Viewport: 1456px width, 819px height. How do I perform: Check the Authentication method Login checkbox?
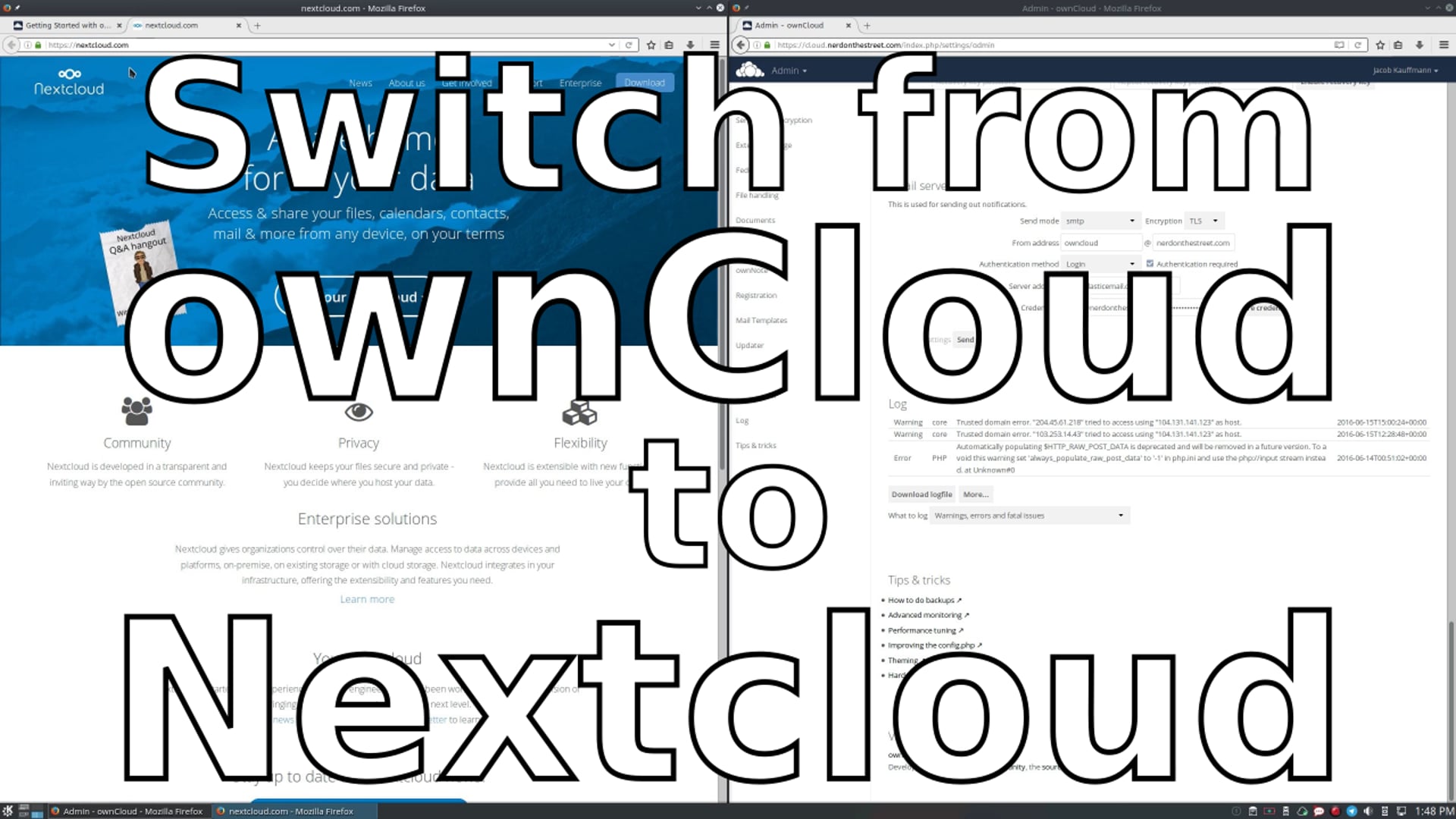[1149, 263]
